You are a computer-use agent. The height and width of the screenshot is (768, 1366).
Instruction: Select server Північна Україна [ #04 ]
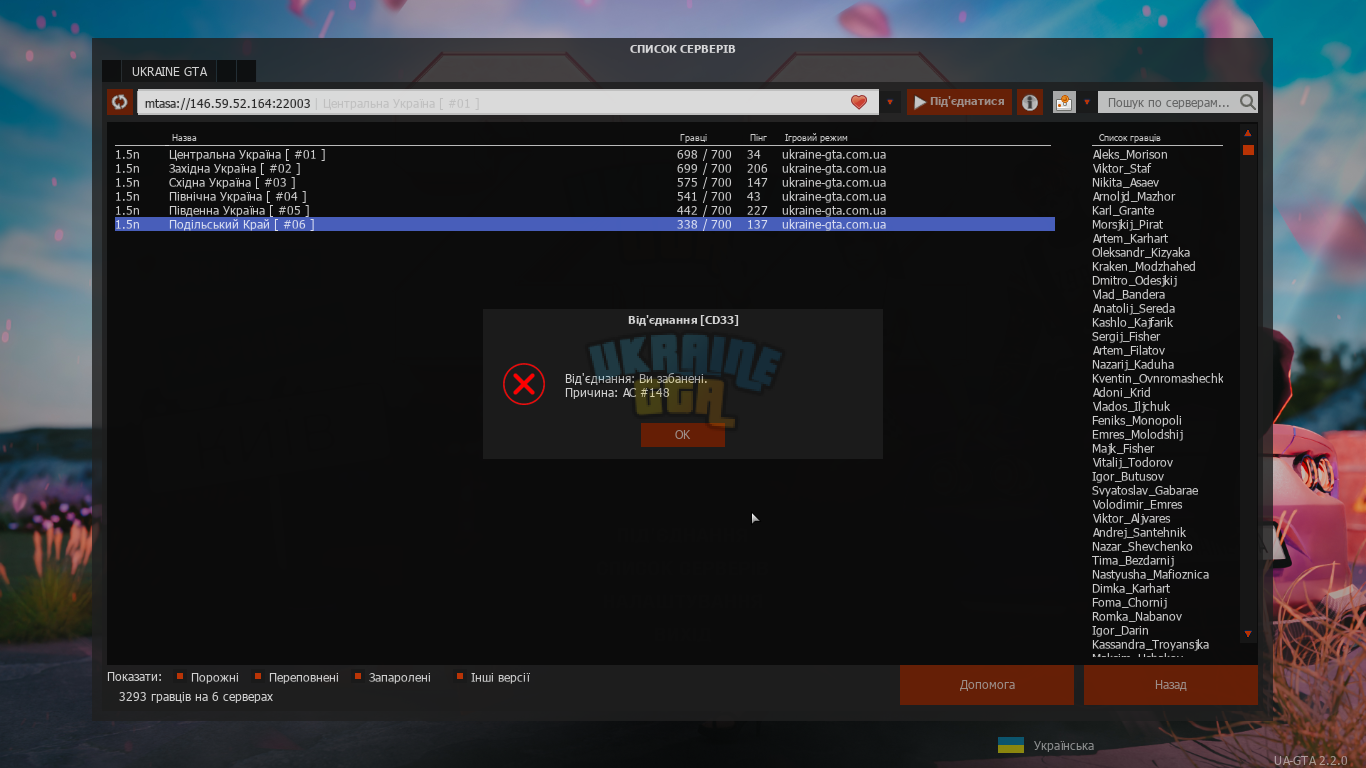pyautogui.click(x=585, y=196)
